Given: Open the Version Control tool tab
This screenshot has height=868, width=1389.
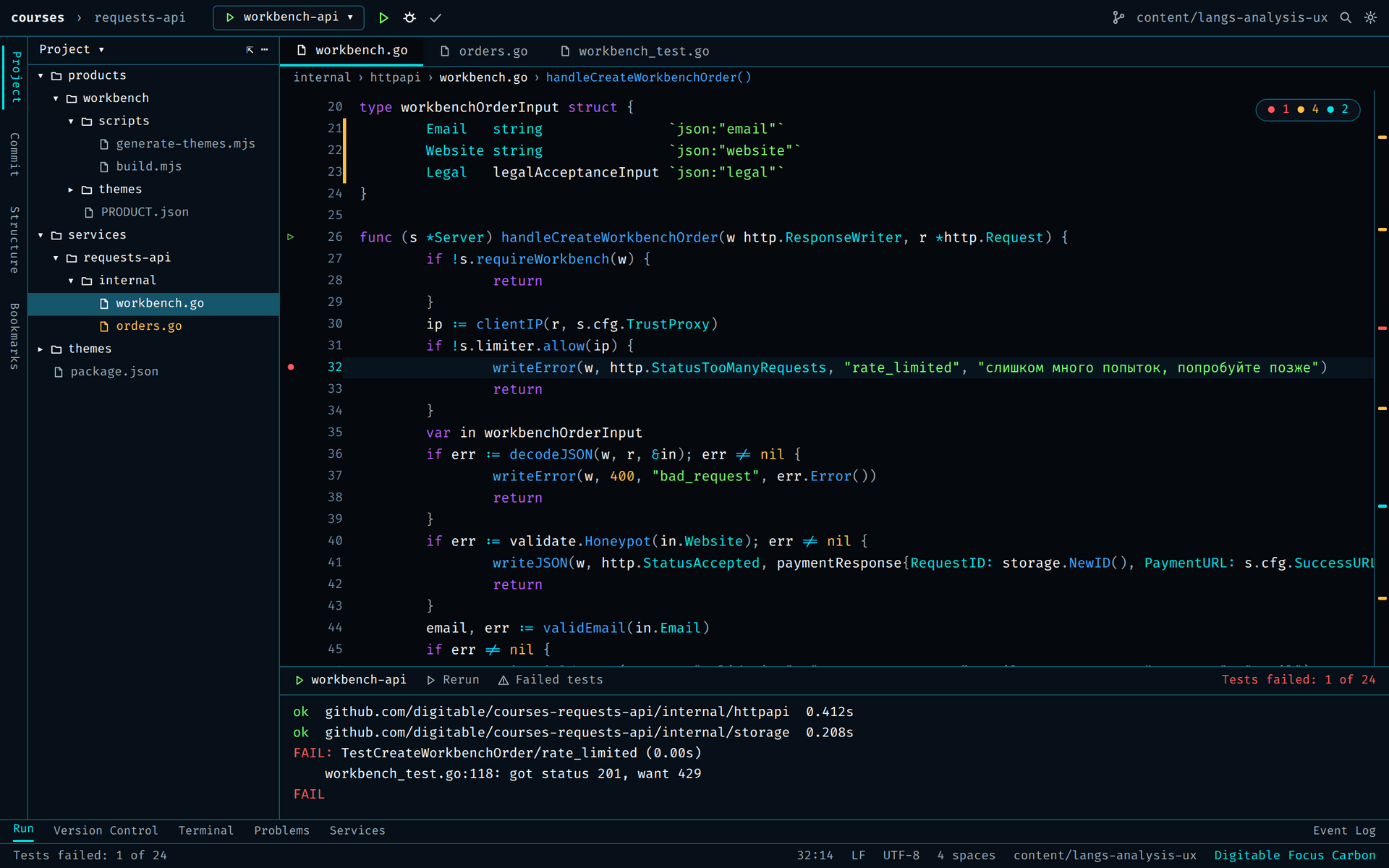Looking at the screenshot, I should [x=106, y=830].
